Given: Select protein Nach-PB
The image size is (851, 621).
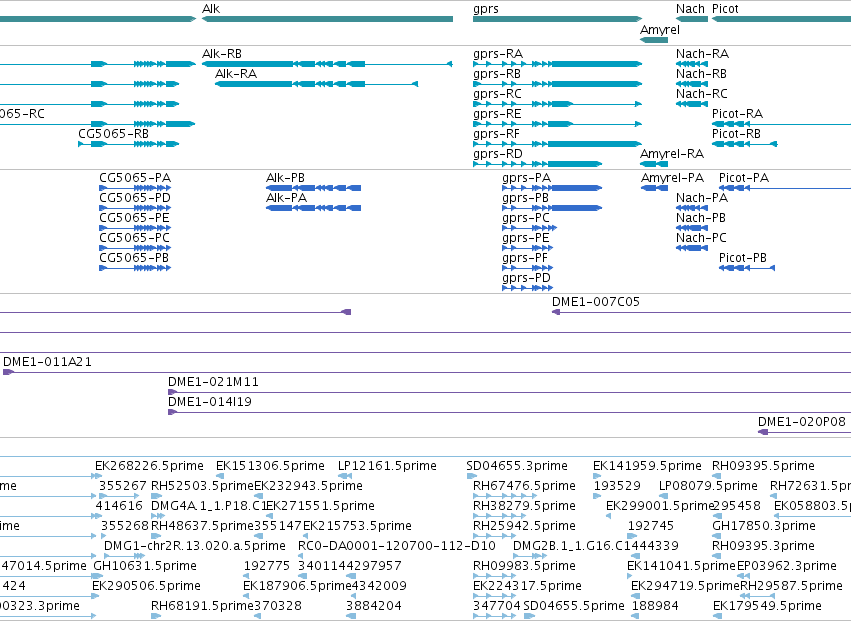Looking at the screenshot, I should click(x=701, y=218).
